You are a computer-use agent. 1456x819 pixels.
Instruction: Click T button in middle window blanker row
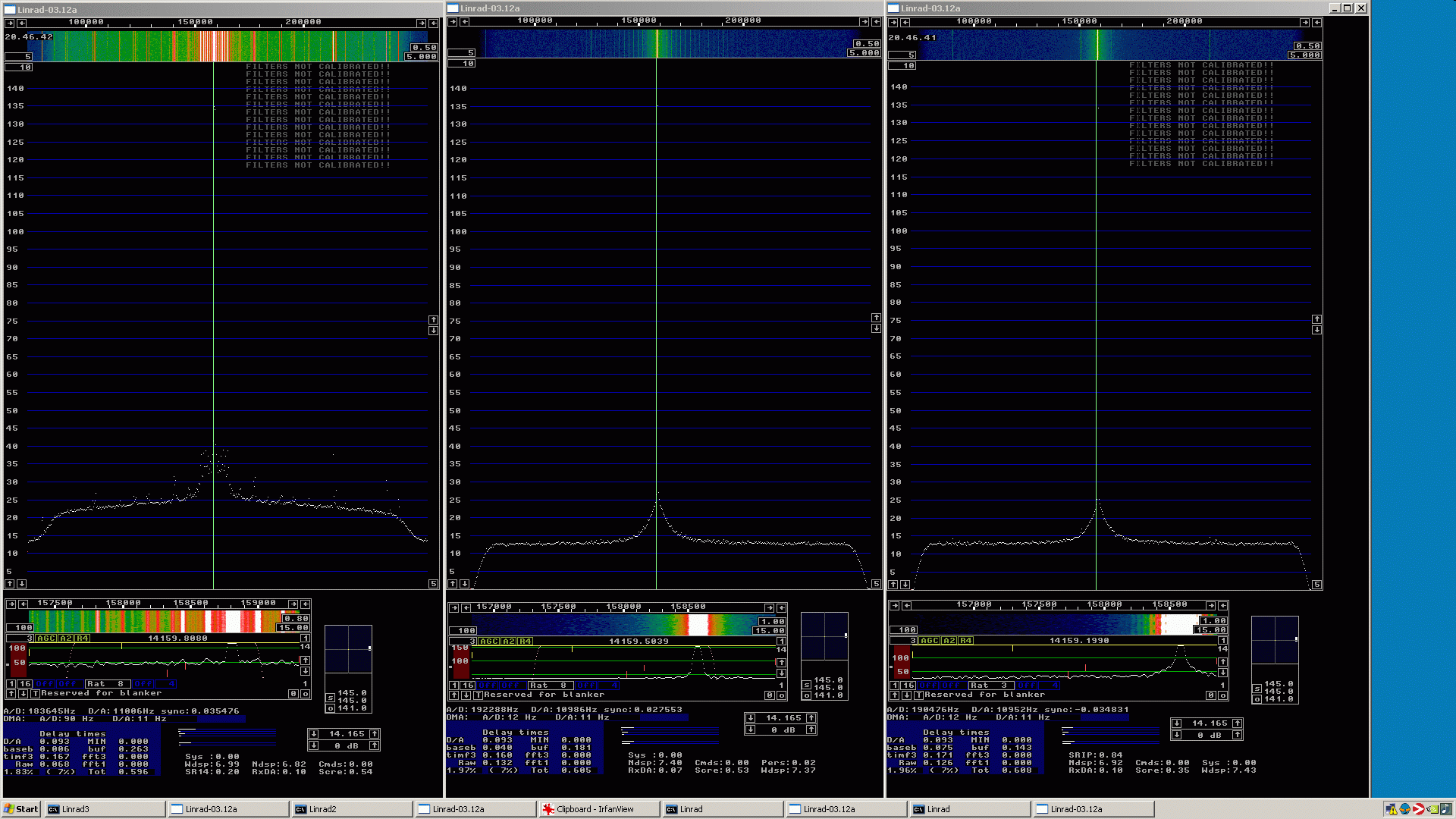[x=478, y=695]
